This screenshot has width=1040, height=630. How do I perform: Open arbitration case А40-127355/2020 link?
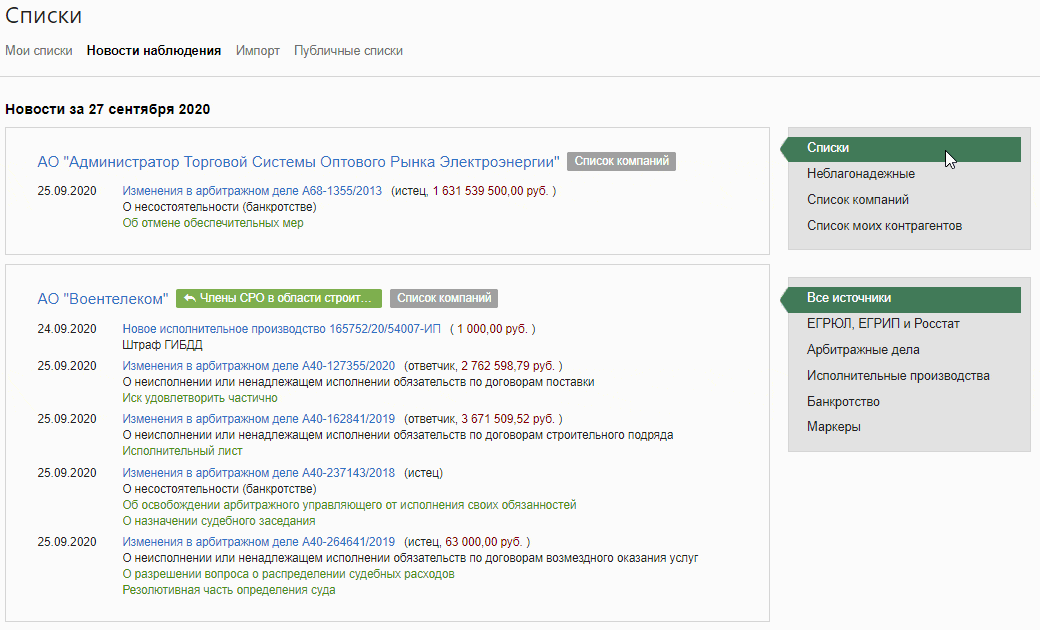point(259,366)
